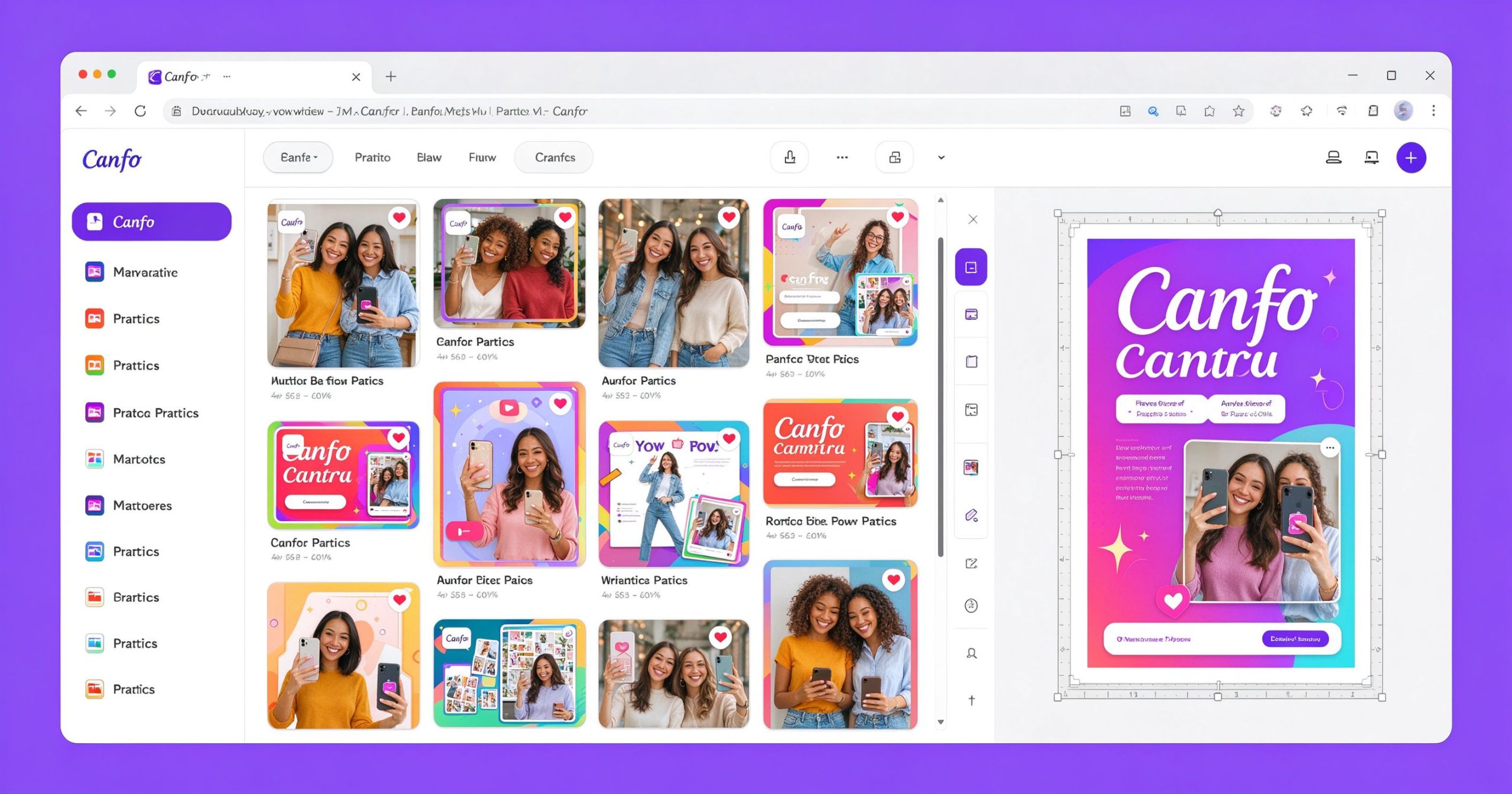This screenshot has height=794, width=1512.
Task: Toggle heart on Rortico Bibe Powr Patics card
Action: [897, 416]
